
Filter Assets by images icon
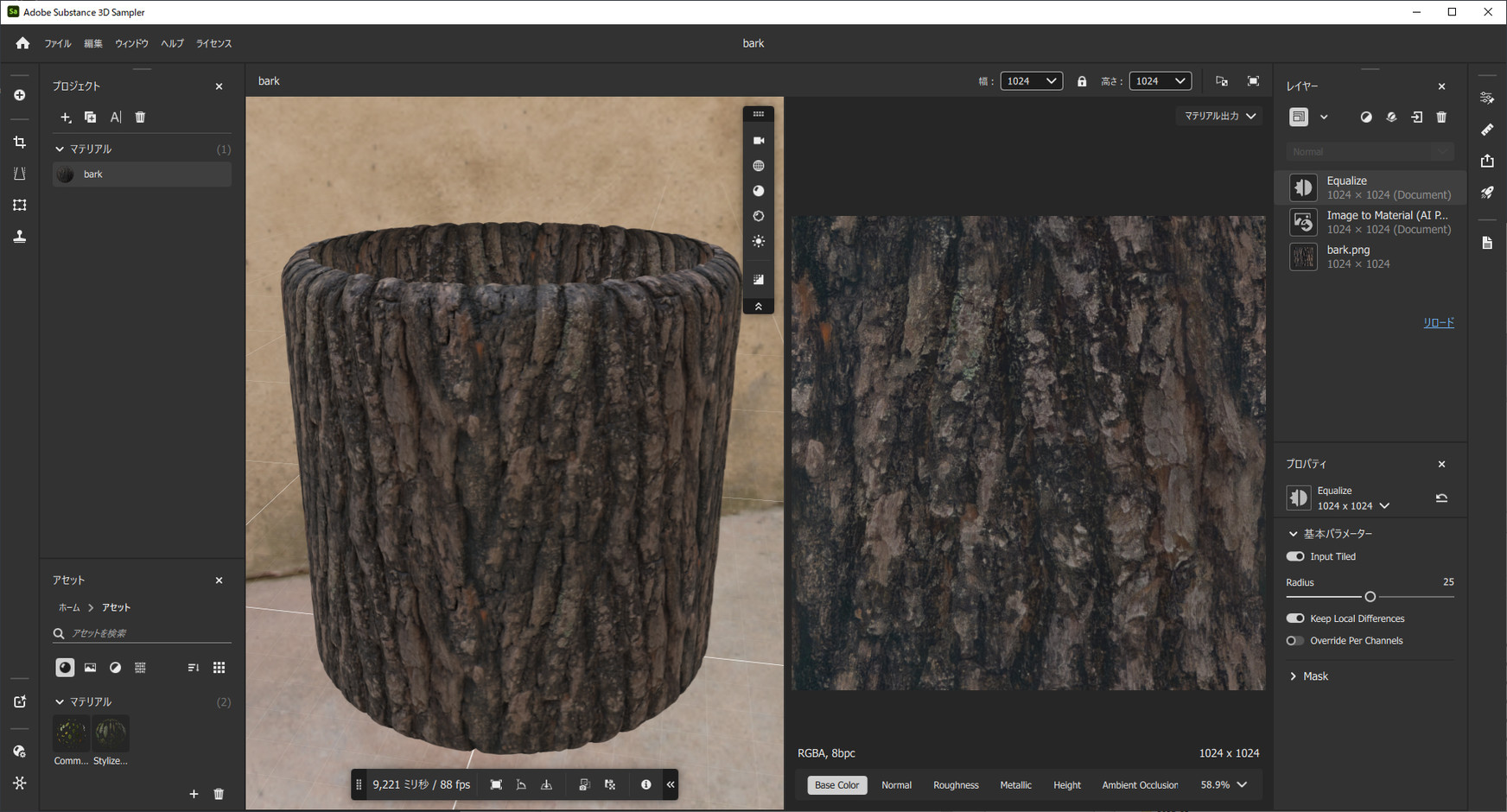point(90,668)
